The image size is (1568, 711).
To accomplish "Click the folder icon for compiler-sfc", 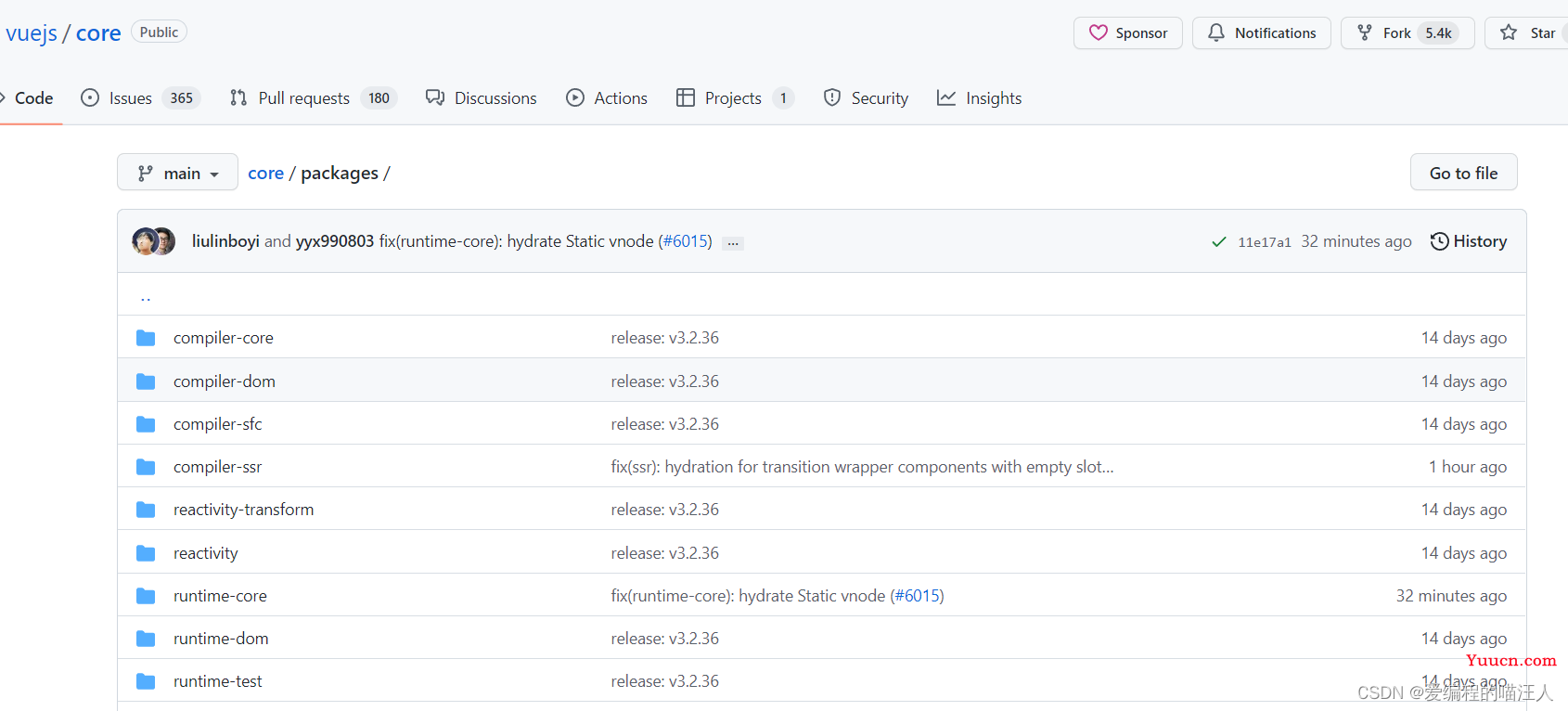I will pos(146,424).
